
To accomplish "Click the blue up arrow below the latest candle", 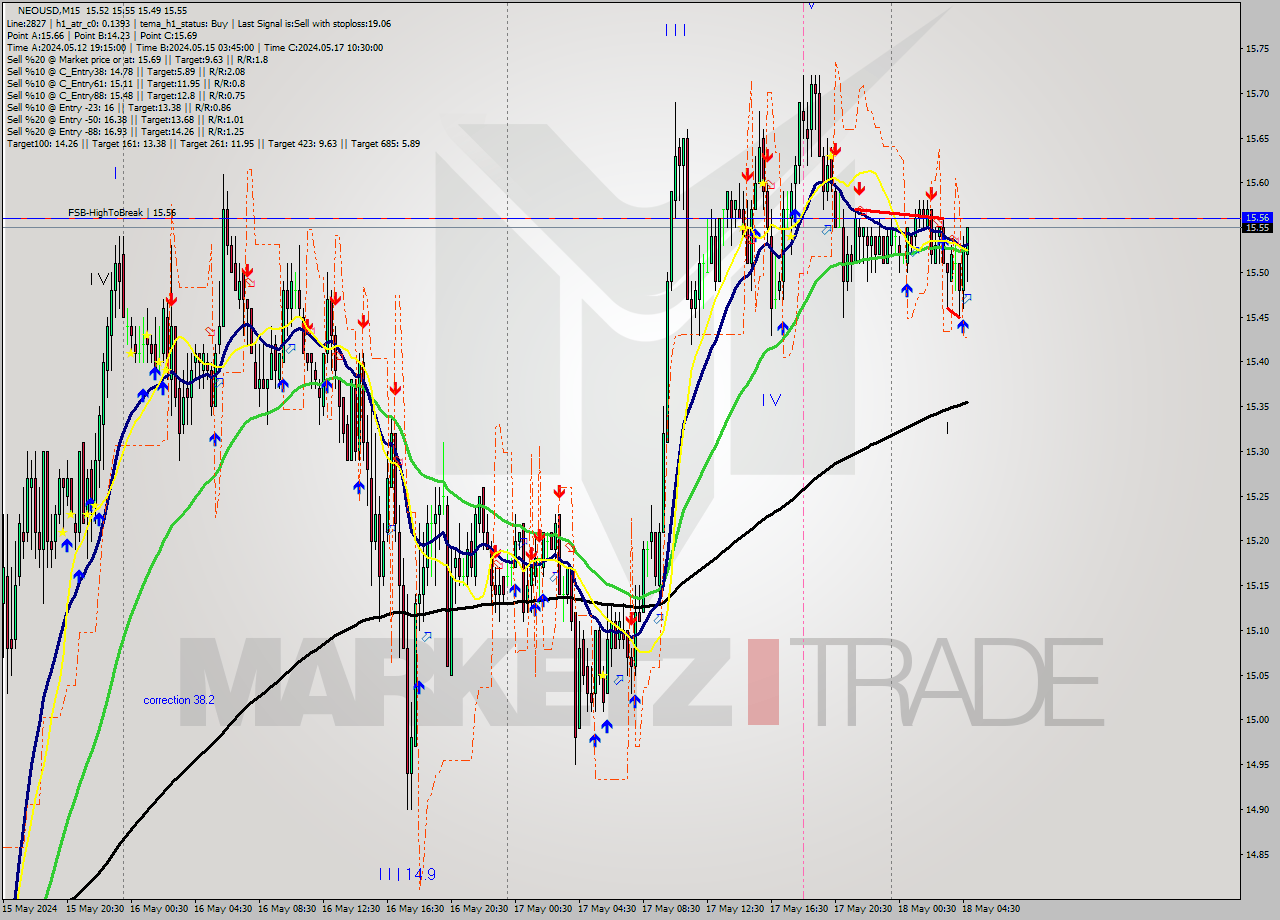I will (962, 325).
